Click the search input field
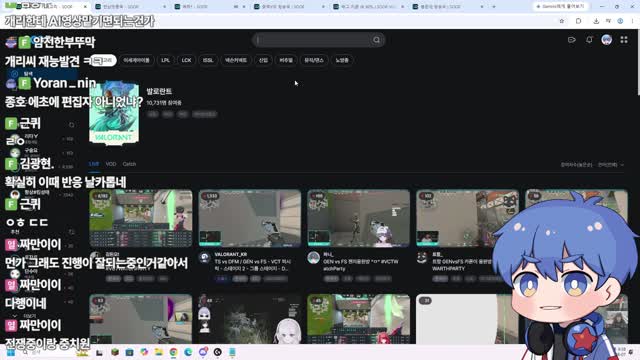 pos(314,40)
